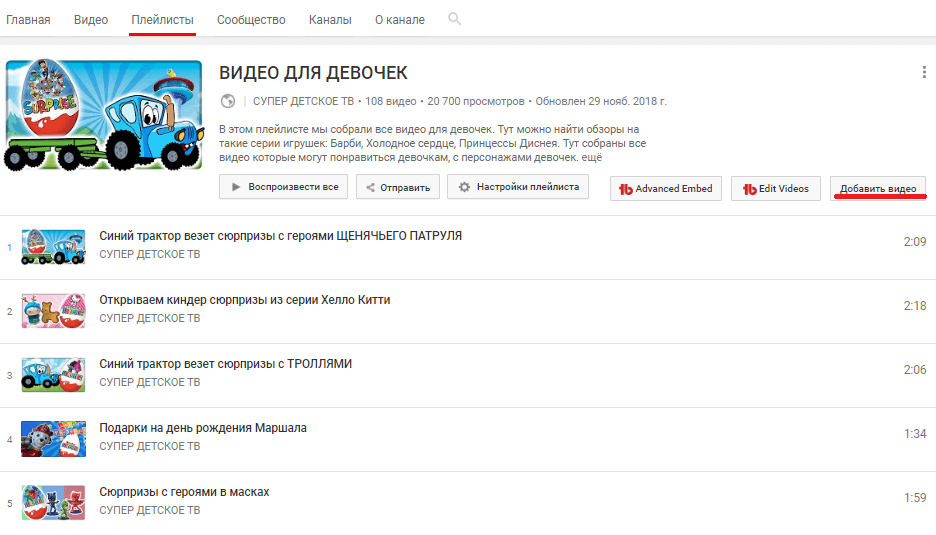Click the channel search magnifier icon
Image resolution: width=936 pixels, height=535 pixels.
click(455, 19)
